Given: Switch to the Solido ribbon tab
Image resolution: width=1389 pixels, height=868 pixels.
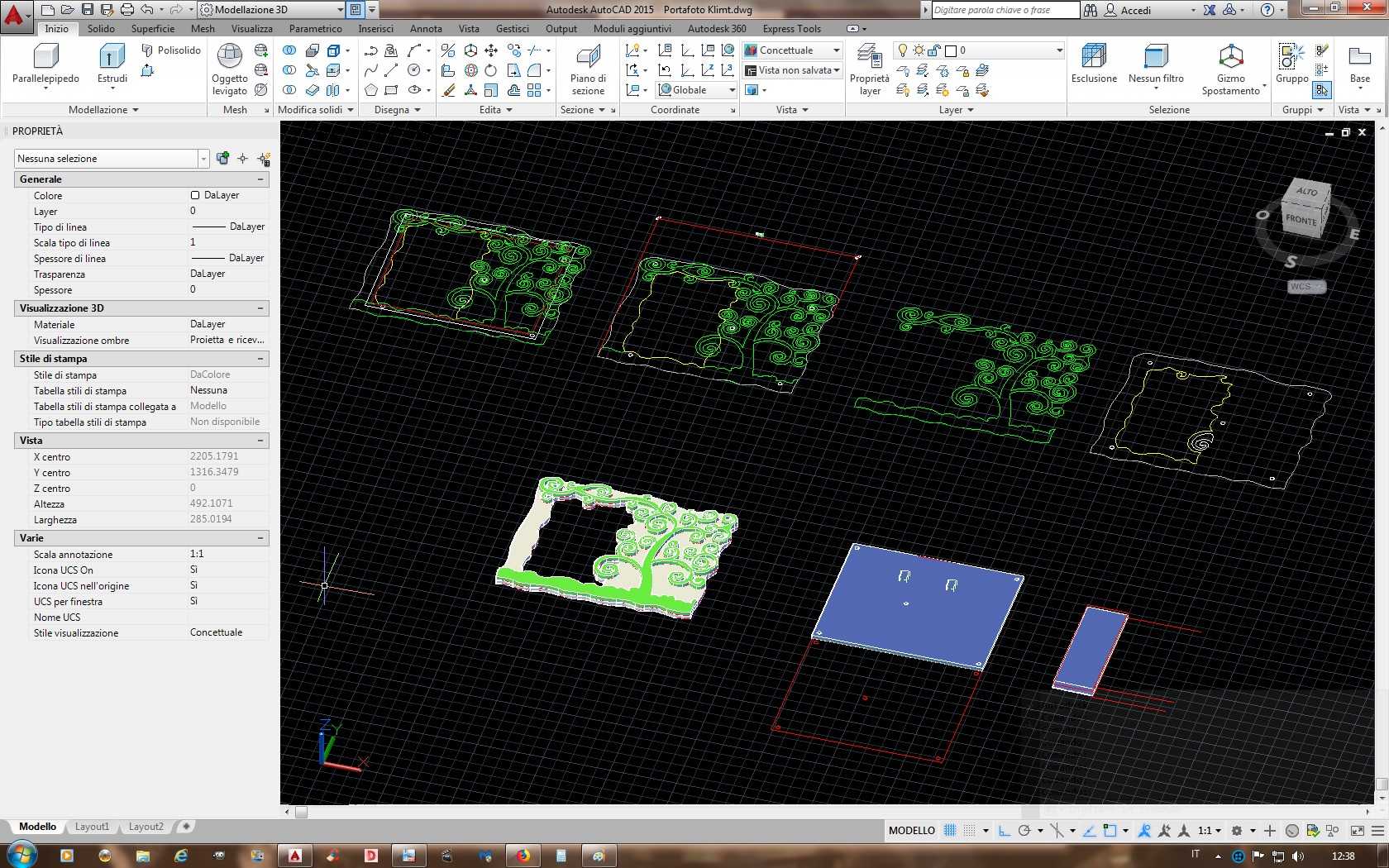Looking at the screenshot, I should pos(101,29).
